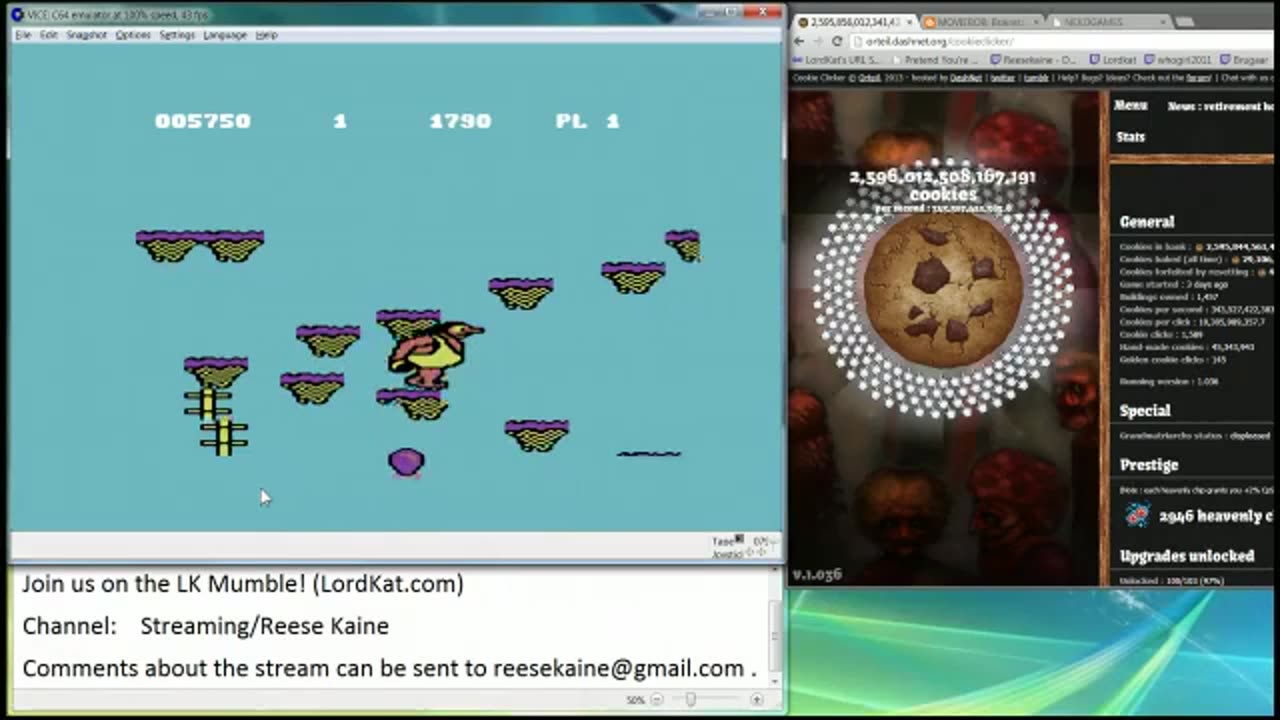Click the VICE title bar app icon
Screen dimensions: 1280x720
[x=18, y=13]
